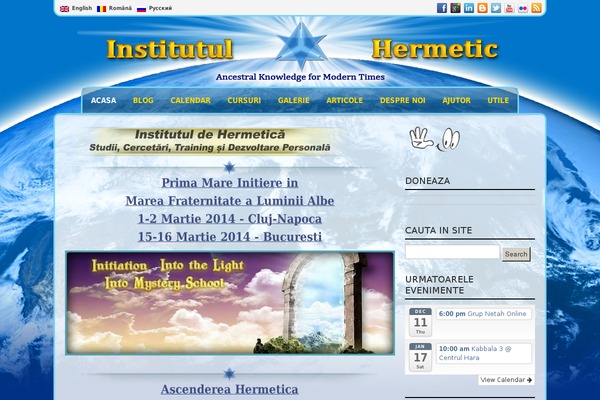Click the URMATOARELE EVENIMENTE heading

coord(439,285)
